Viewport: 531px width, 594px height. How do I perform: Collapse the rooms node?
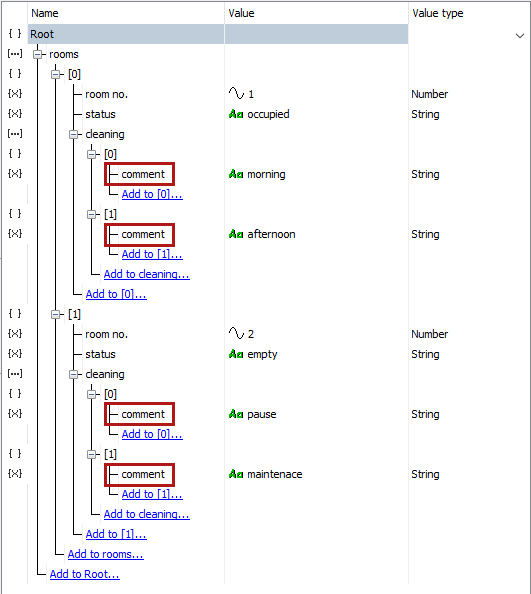[x=37, y=55]
